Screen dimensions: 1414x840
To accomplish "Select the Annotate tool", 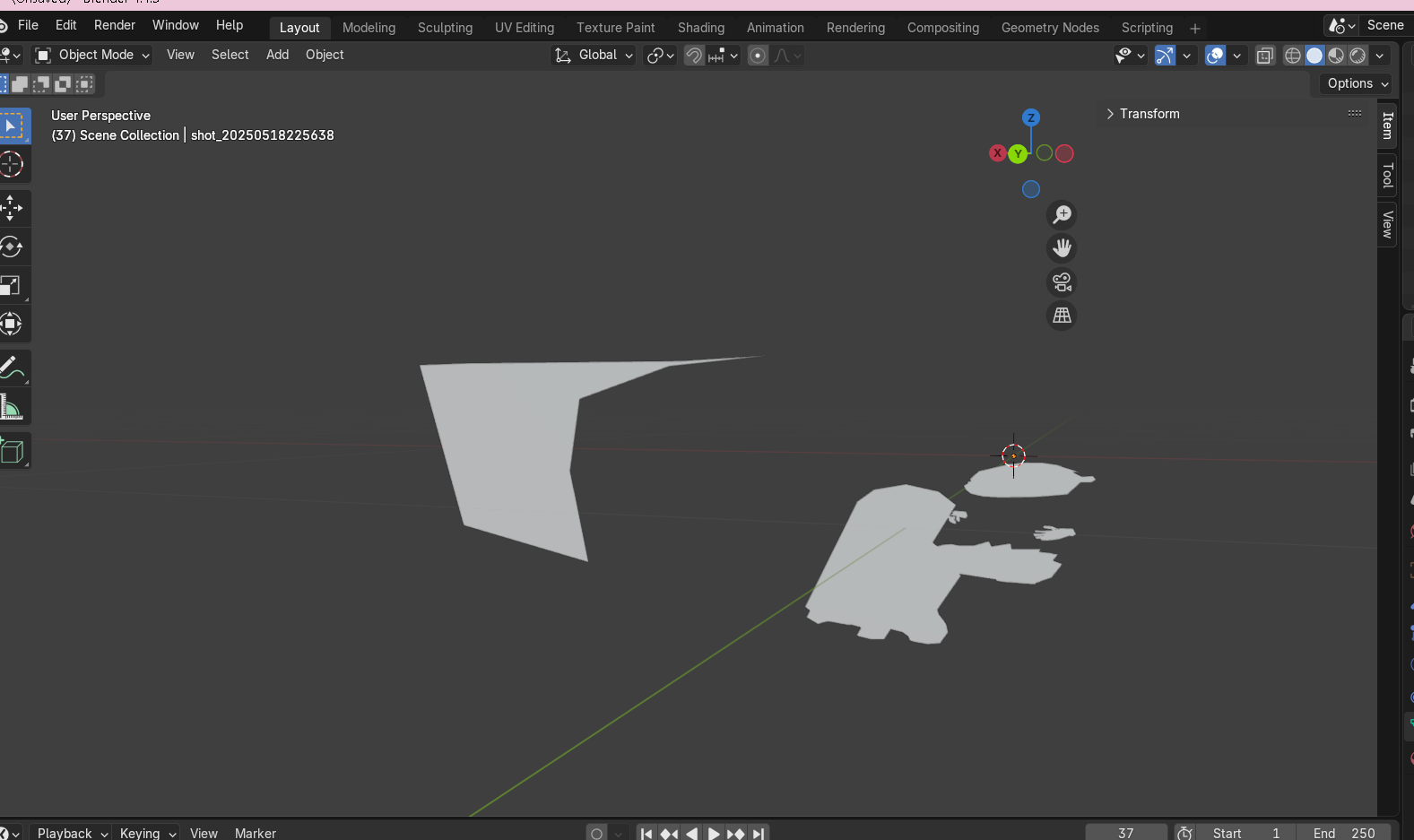I will click(13, 368).
